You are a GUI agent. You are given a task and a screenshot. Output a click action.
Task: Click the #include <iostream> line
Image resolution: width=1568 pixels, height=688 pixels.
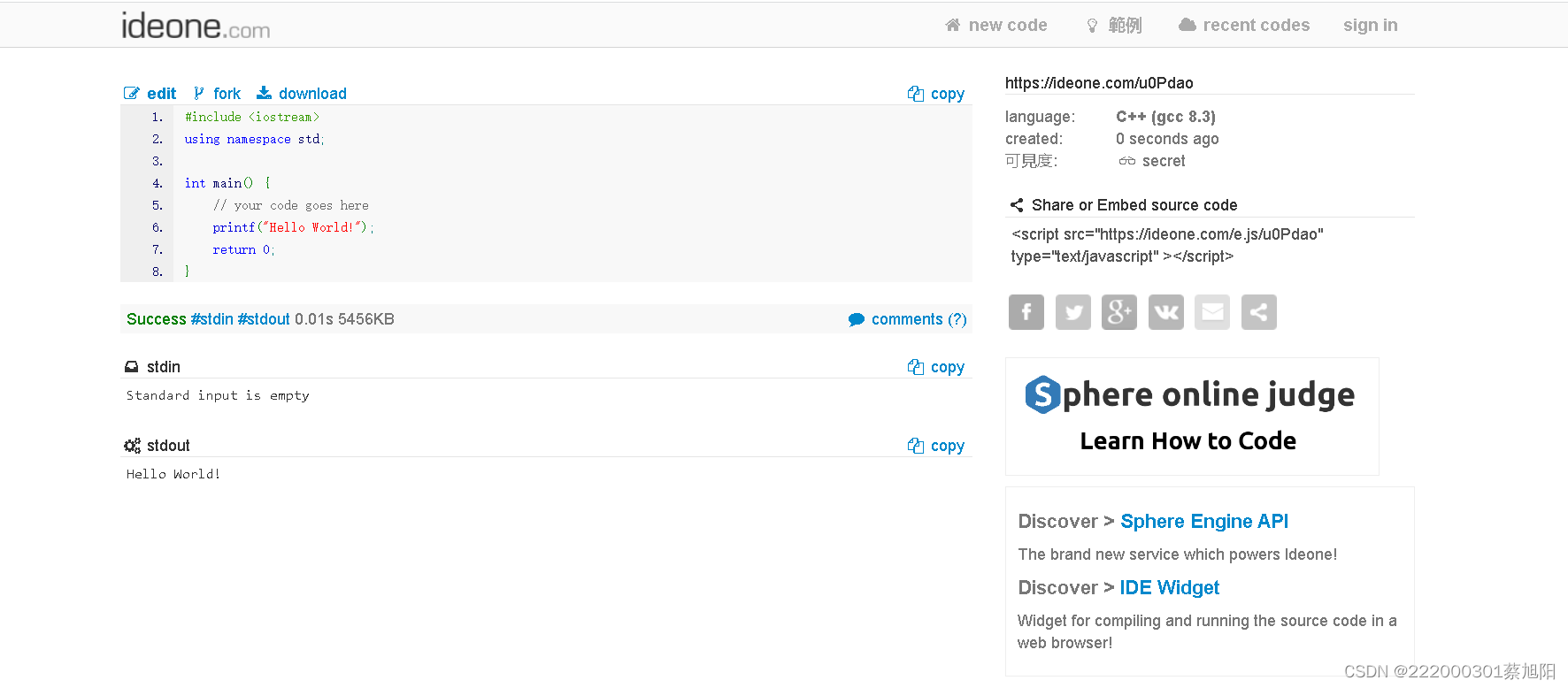pyautogui.click(x=252, y=117)
